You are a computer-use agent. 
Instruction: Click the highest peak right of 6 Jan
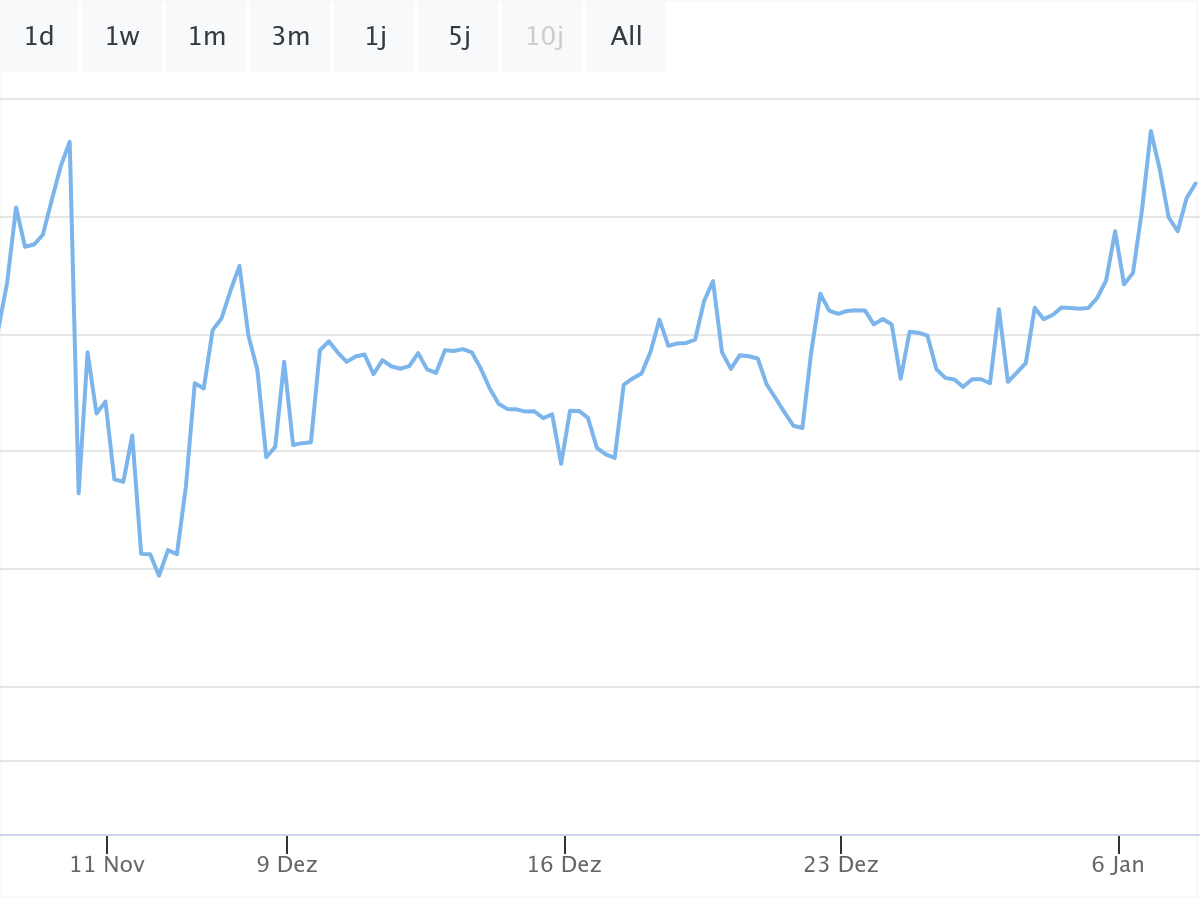(x=1151, y=131)
